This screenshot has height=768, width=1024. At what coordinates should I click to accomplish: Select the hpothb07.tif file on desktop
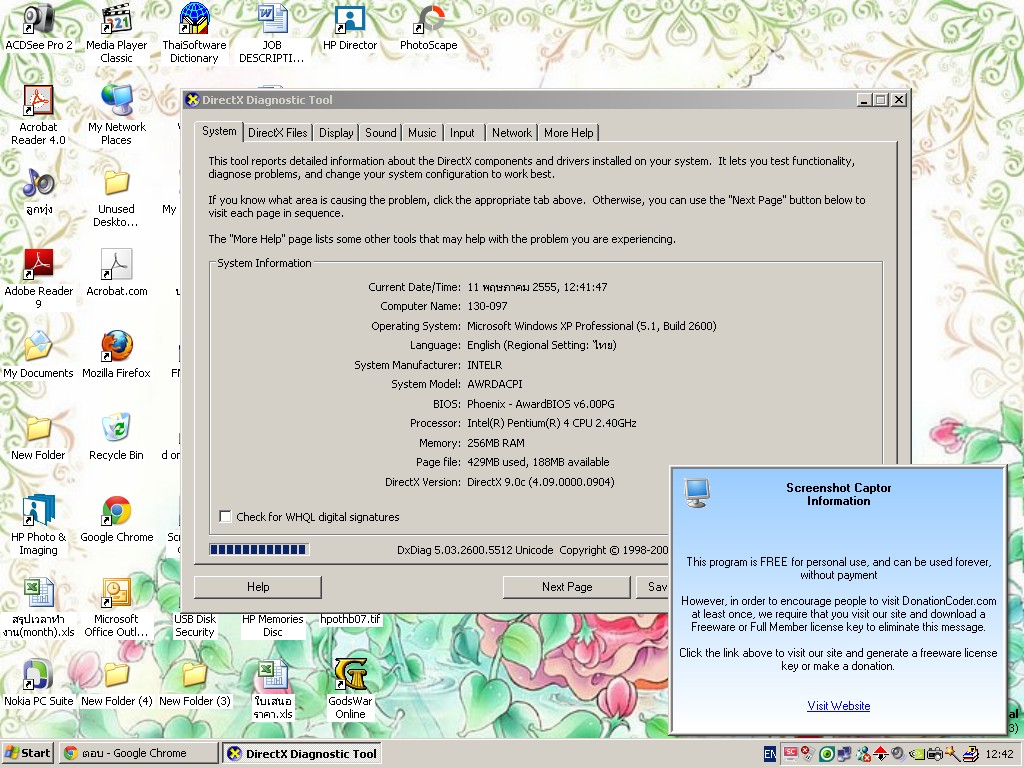click(350, 619)
